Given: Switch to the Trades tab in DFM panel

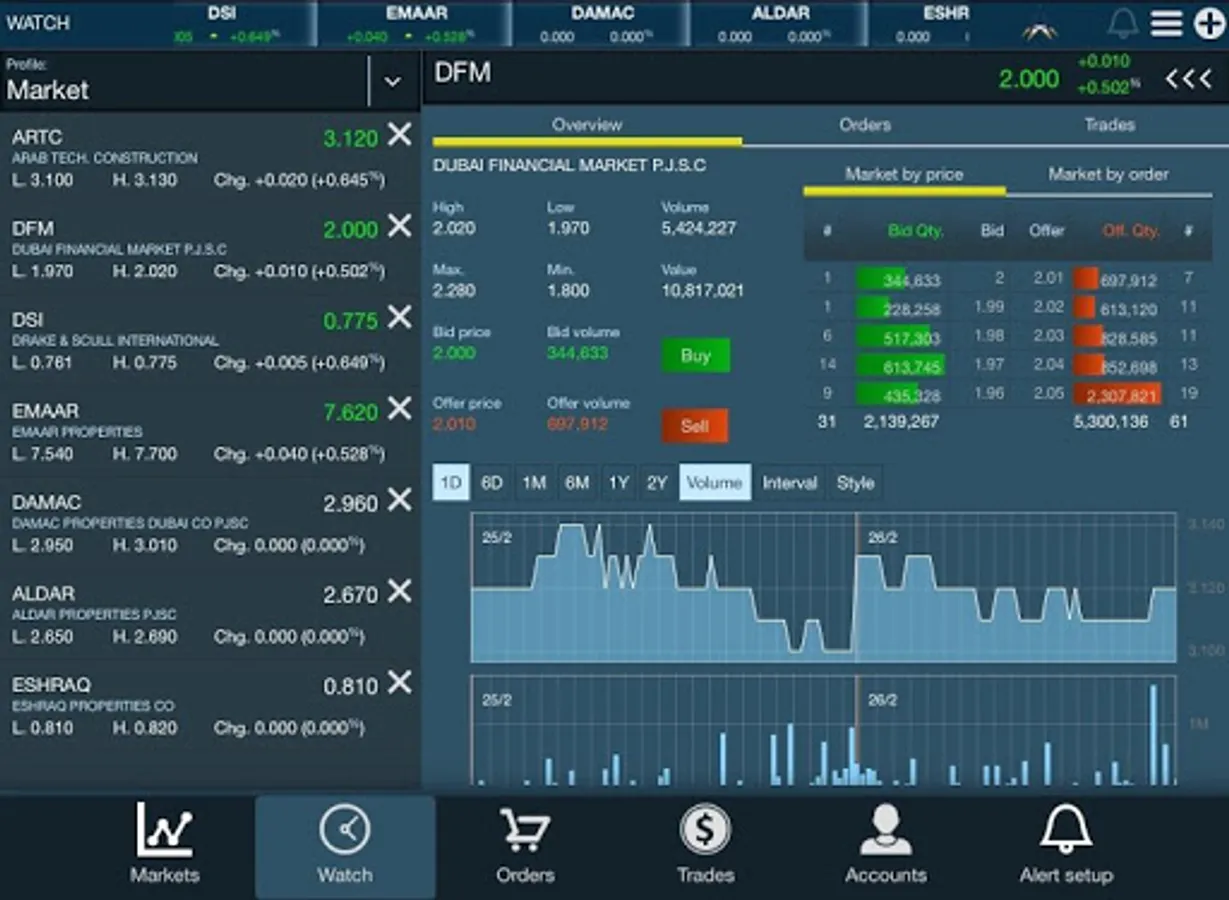Looking at the screenshot, I should pyautogui.click(x=1110, y=125).
